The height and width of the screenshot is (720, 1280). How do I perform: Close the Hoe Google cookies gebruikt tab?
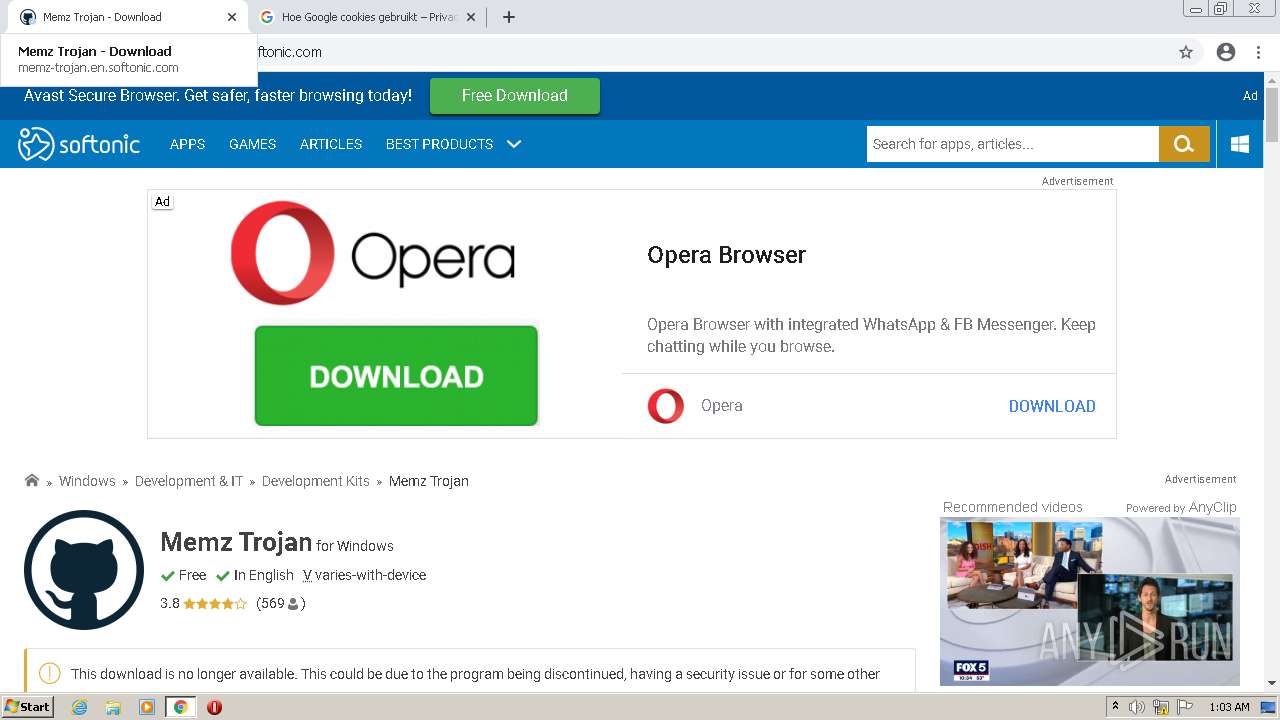coord(471,17)
